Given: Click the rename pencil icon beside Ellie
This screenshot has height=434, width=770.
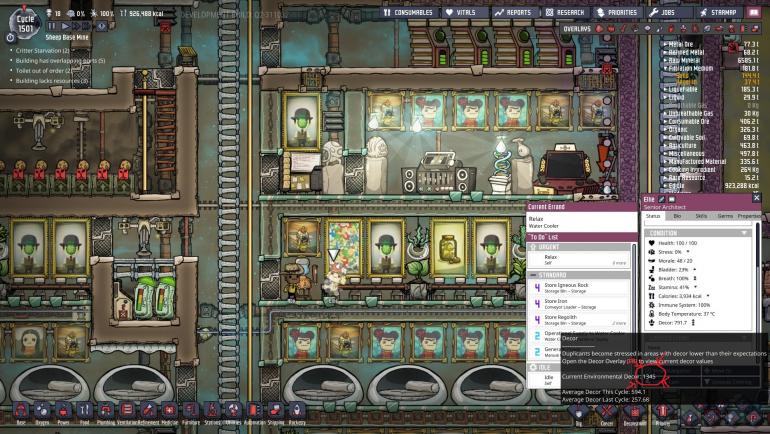Looking at the screenshot, I should (x=661, y=198).
